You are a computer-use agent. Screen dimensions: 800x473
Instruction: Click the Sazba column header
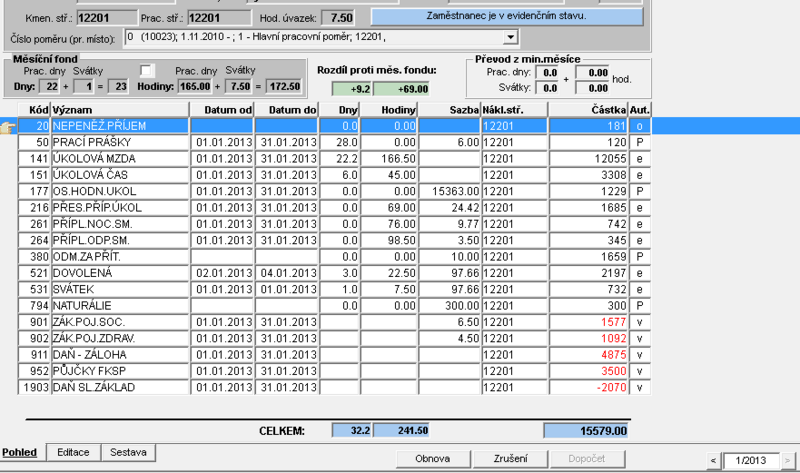click(449, 110)
